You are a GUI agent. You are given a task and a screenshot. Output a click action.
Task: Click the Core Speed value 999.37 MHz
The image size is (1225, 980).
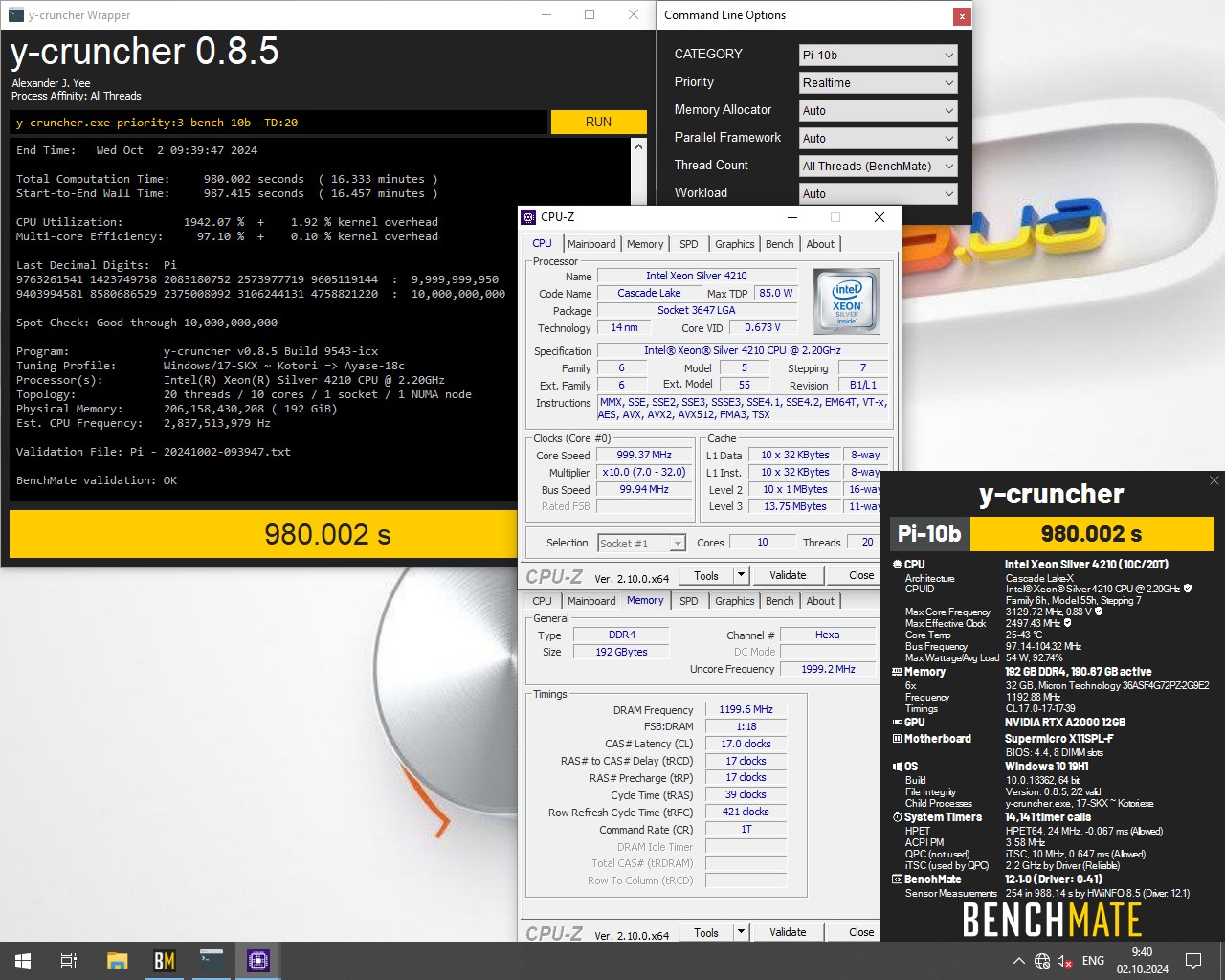tap(644, 456)
